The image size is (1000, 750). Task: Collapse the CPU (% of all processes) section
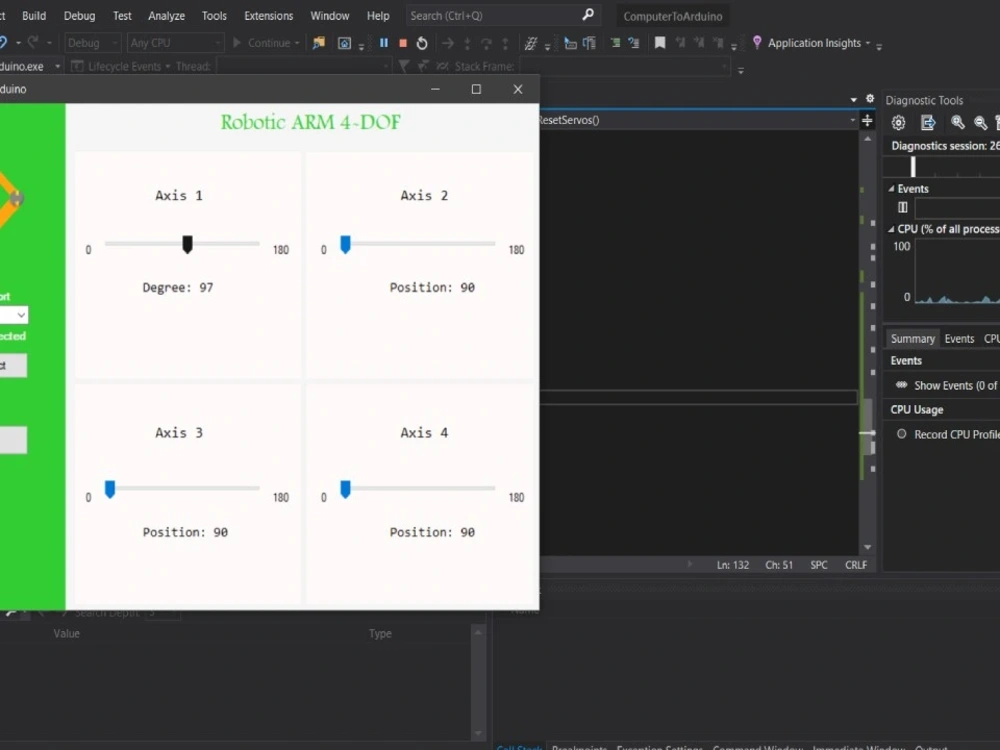[x=893, y=228]
